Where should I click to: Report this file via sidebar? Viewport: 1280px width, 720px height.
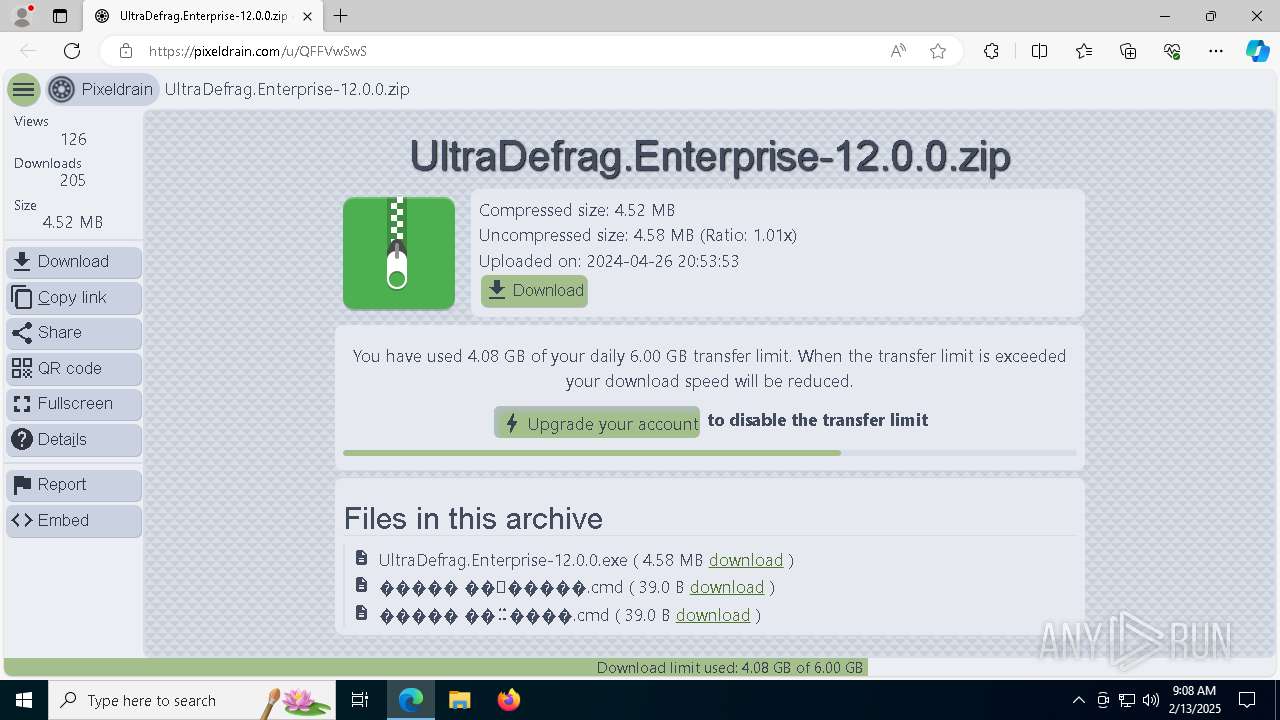pos(74,485)
